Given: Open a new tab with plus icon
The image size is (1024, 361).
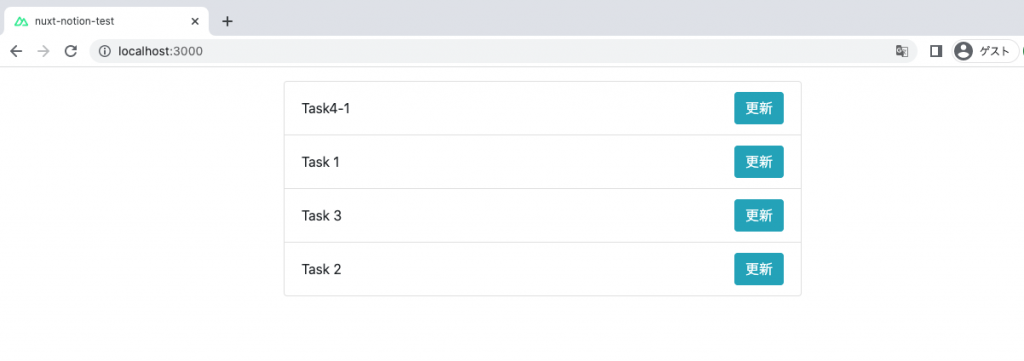Looking at the screenshot, I should coord(227,21).
